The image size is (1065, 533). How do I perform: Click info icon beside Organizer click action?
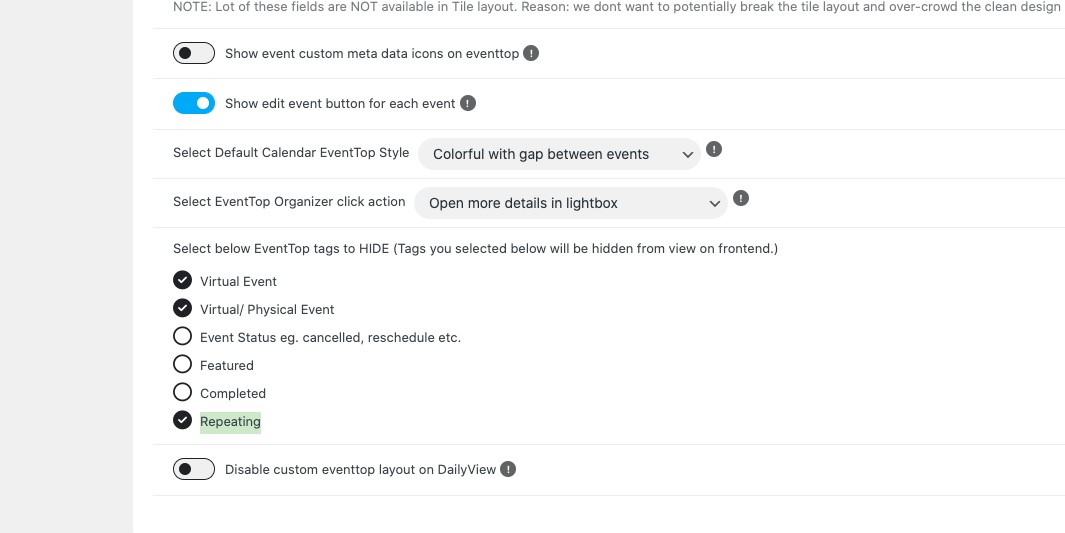741,198
